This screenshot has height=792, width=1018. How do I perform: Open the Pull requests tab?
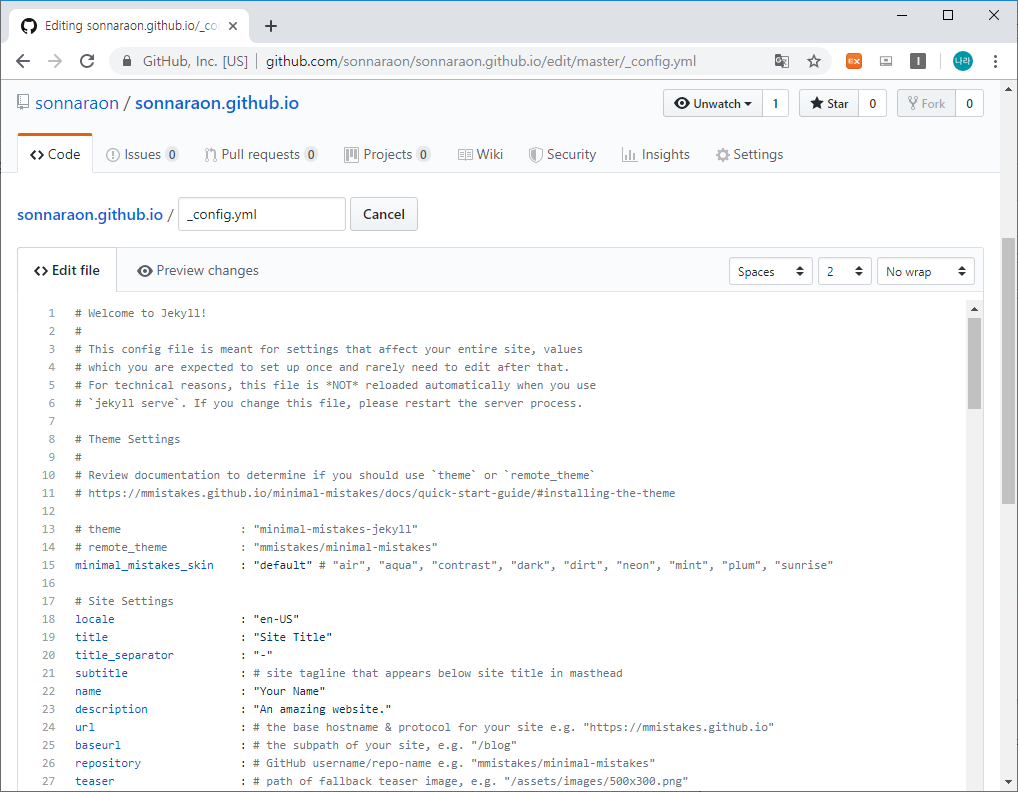tap(260, 155)
